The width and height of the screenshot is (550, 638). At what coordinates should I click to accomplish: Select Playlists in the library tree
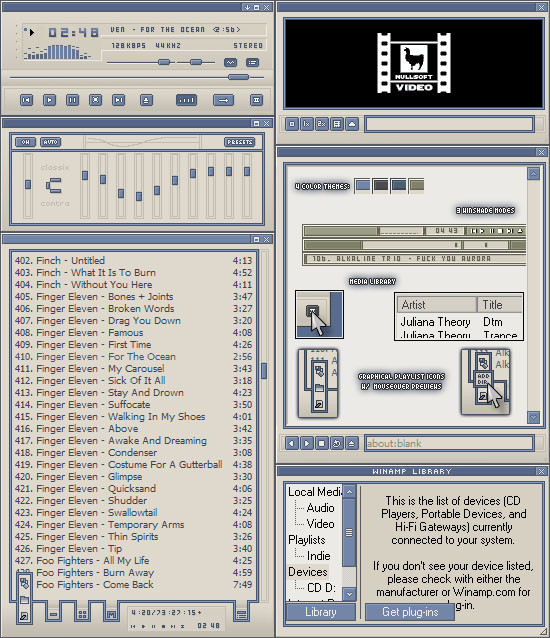pyautogui.click(x=307, y=540)
